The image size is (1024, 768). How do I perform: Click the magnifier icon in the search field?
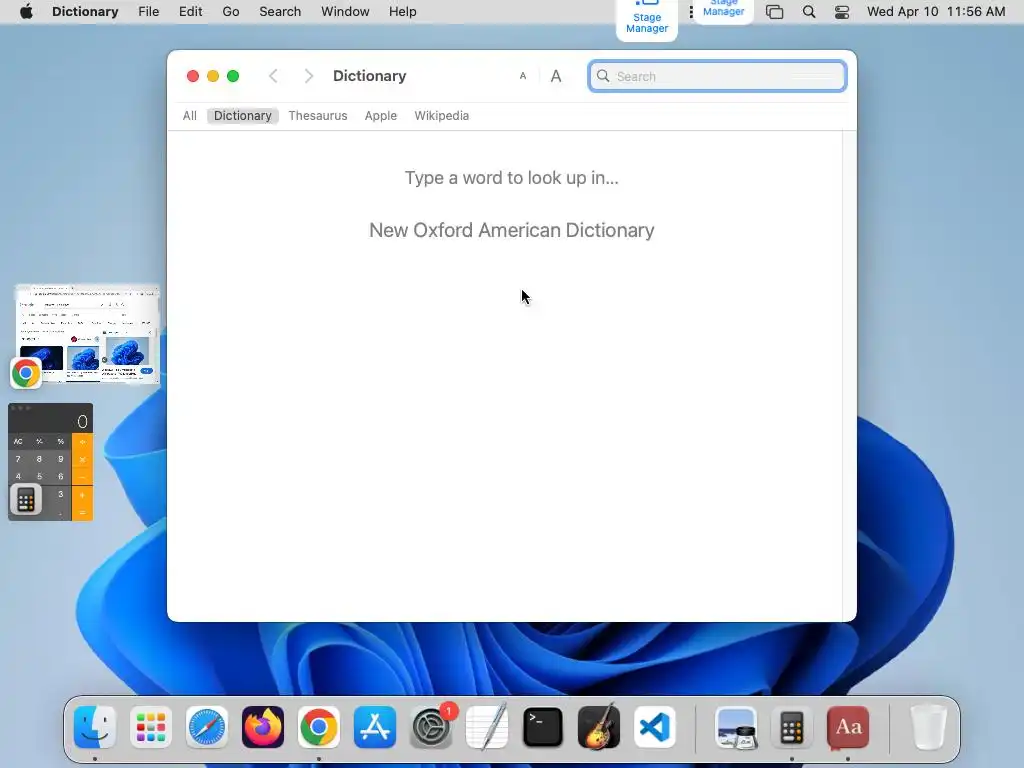[x=603, y=76]
